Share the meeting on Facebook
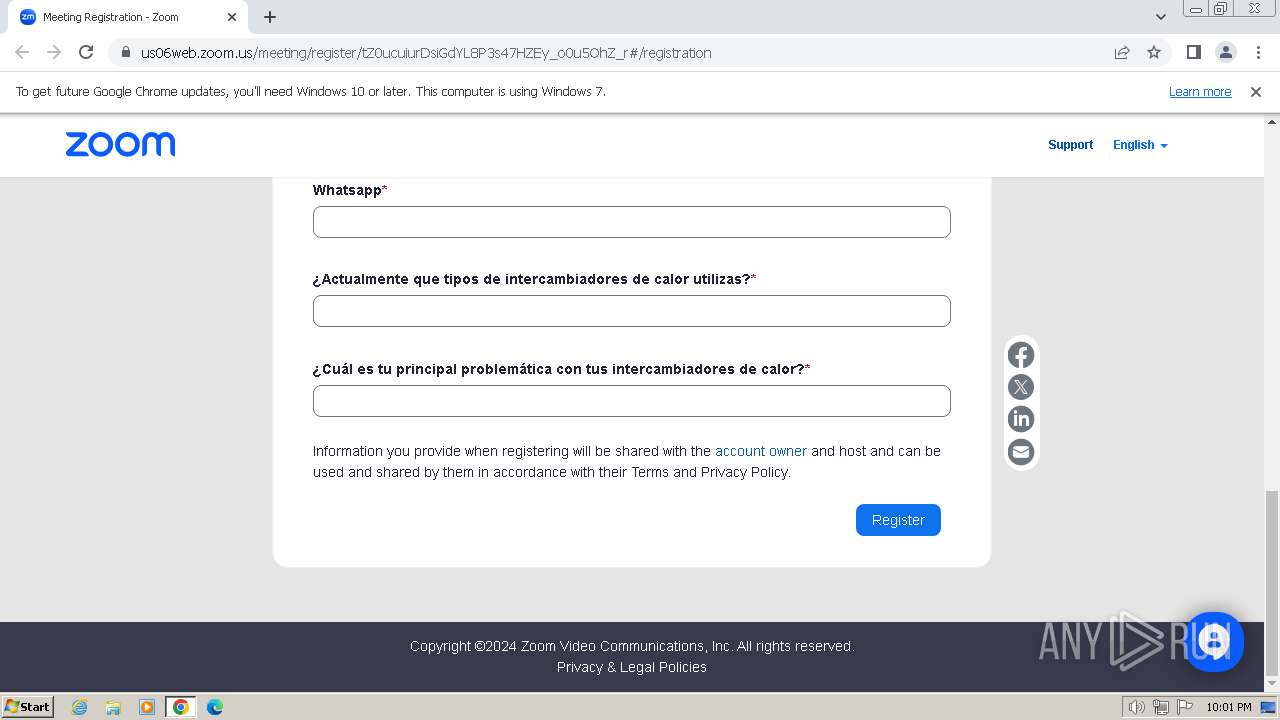Image resolution: width=1280 pixels, height=720 pixels. pyautogui.click(x=1020, y=355)
